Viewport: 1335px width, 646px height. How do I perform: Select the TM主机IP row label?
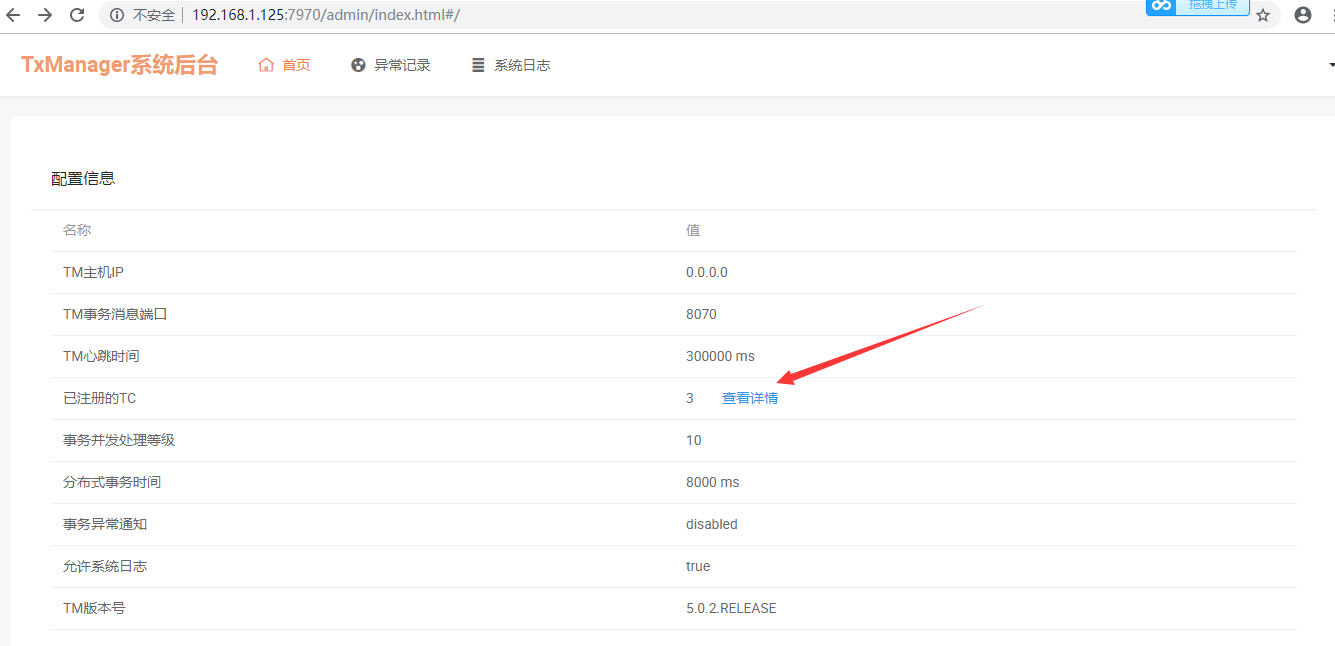(93, 272)
